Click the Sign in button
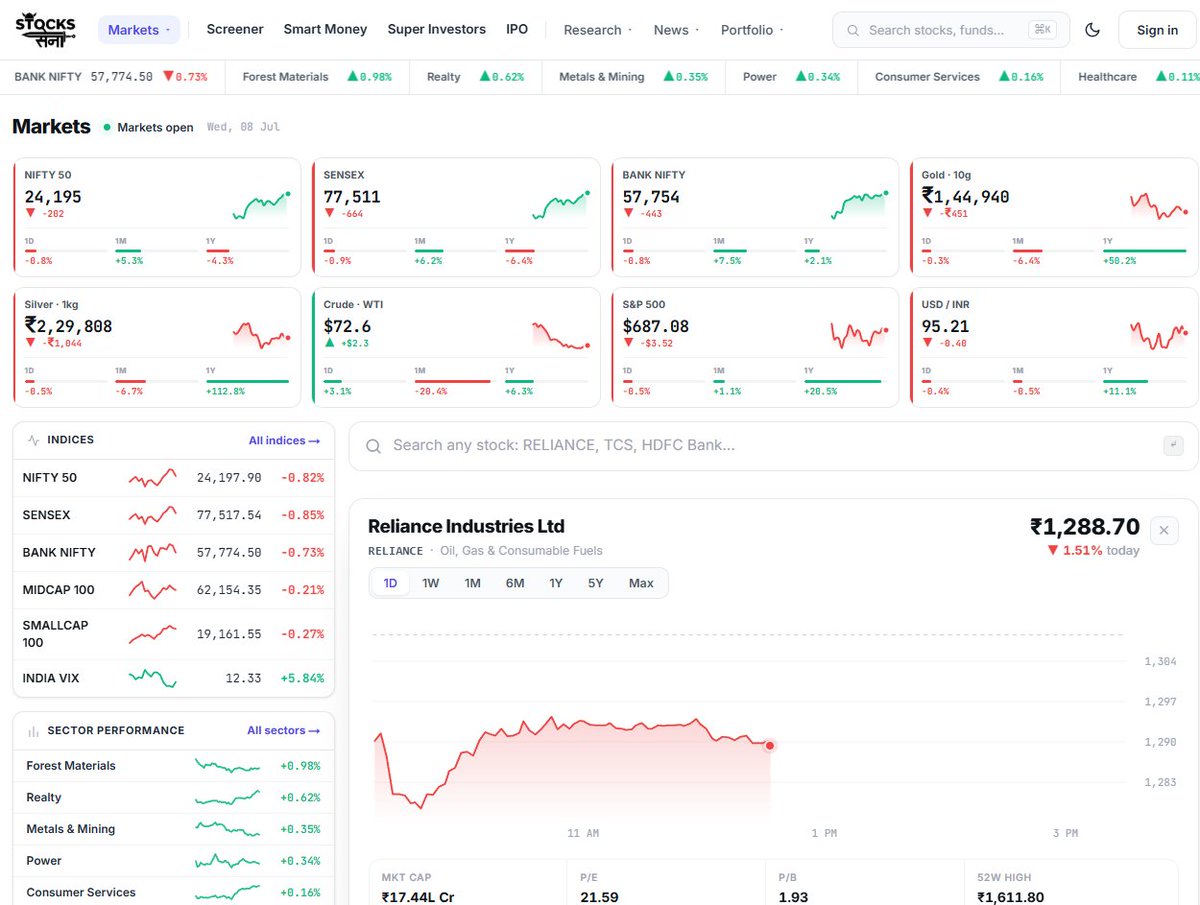The height and width of the screenshot is (905, 1200). click(1157, 30)
